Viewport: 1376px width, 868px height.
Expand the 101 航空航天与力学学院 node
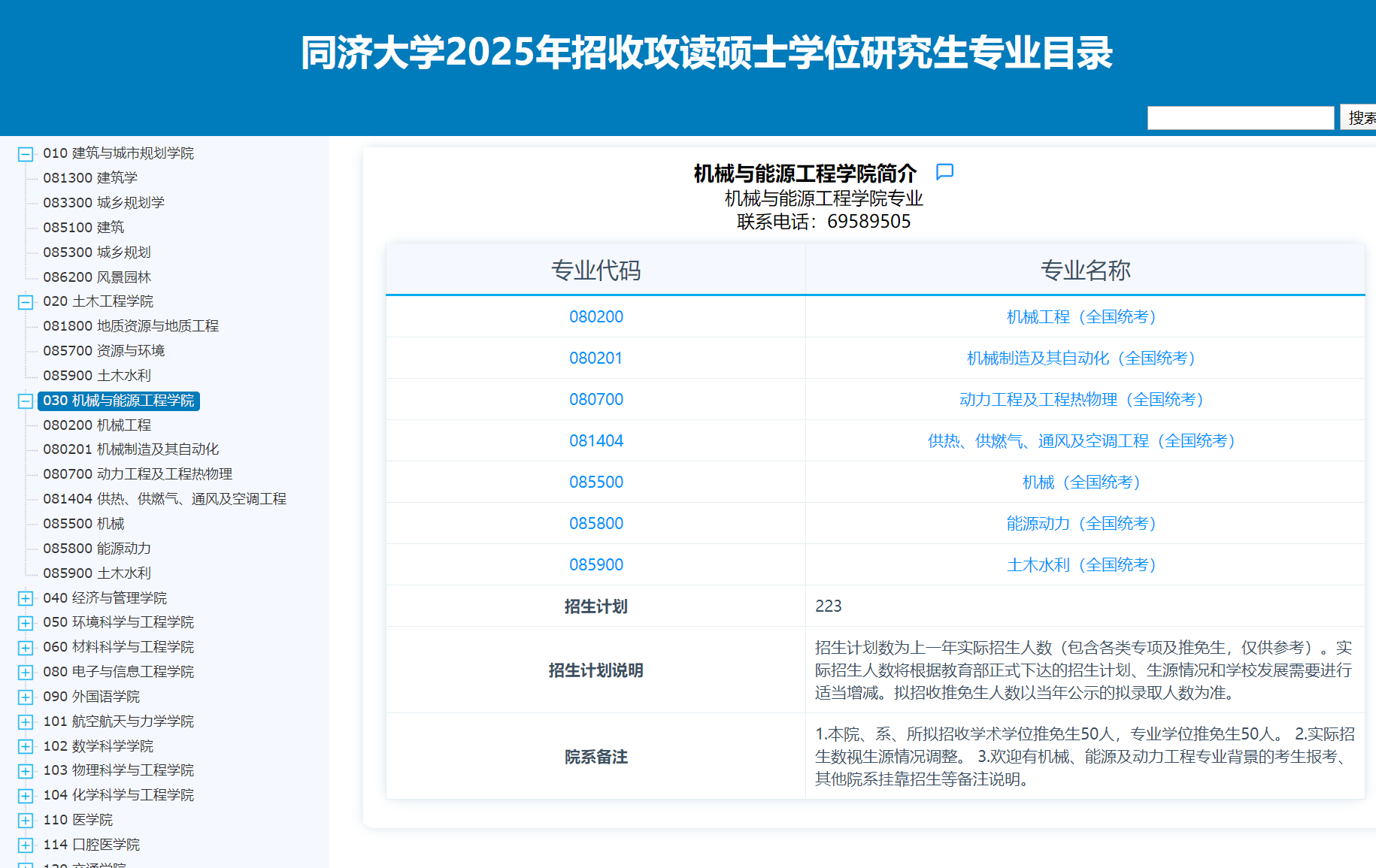click(x=26, y=722)
